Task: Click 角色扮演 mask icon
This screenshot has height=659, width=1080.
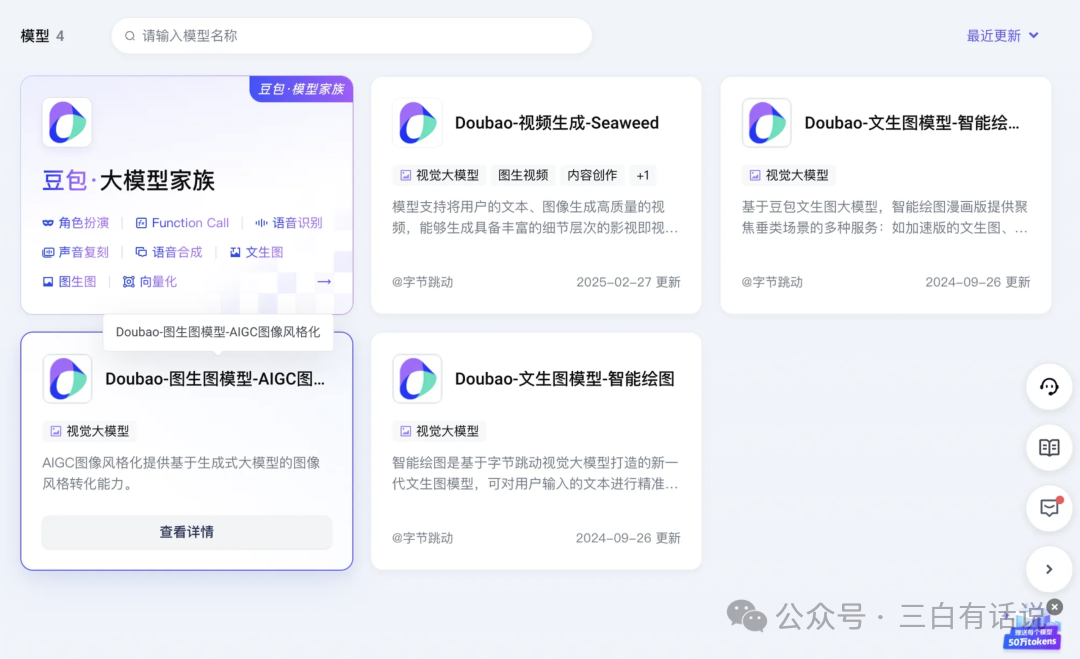Action: (x=48, y=223)
